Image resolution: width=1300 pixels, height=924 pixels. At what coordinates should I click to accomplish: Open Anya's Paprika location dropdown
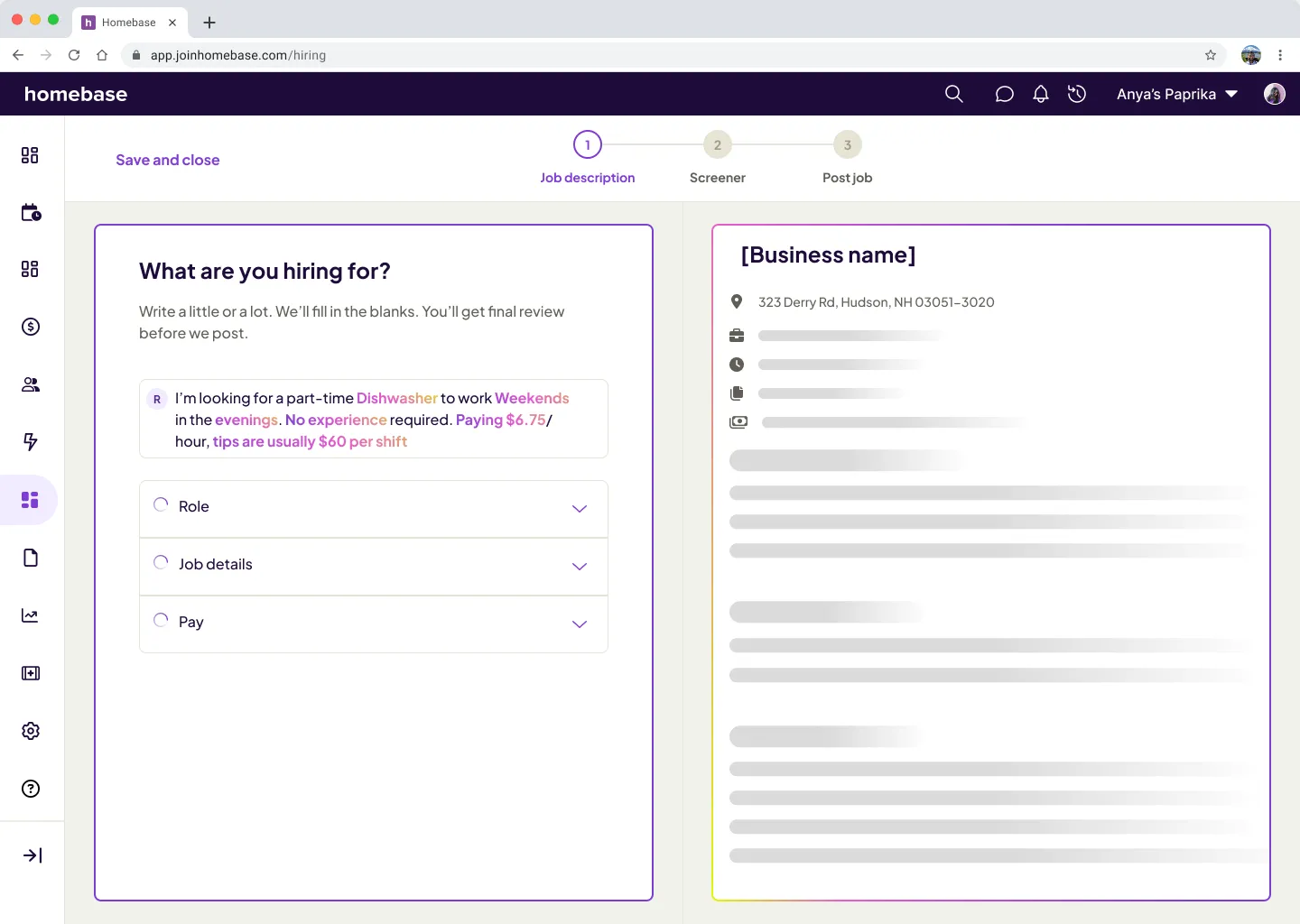click(x=1177, y=94)
